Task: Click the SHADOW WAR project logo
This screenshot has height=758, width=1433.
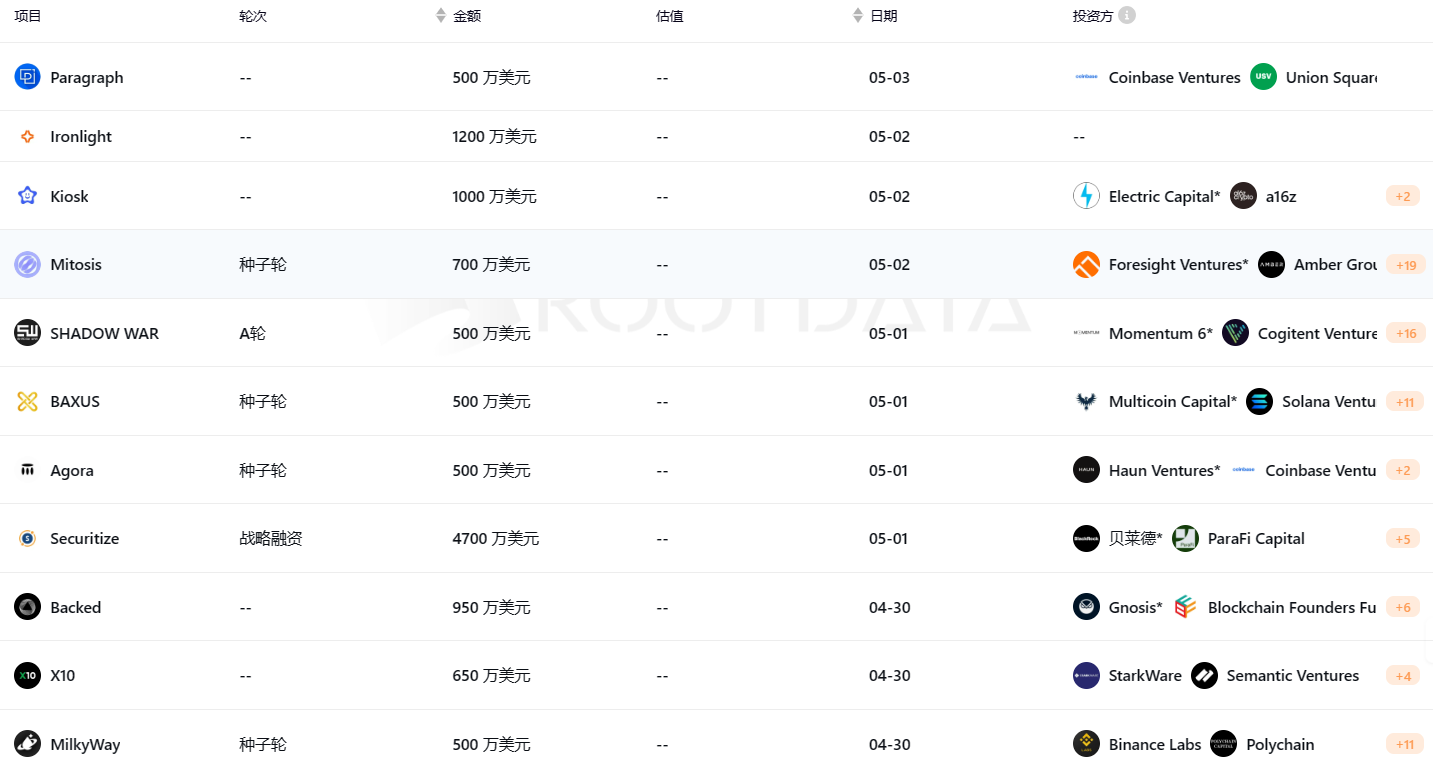Action: [x=27, y=333]
